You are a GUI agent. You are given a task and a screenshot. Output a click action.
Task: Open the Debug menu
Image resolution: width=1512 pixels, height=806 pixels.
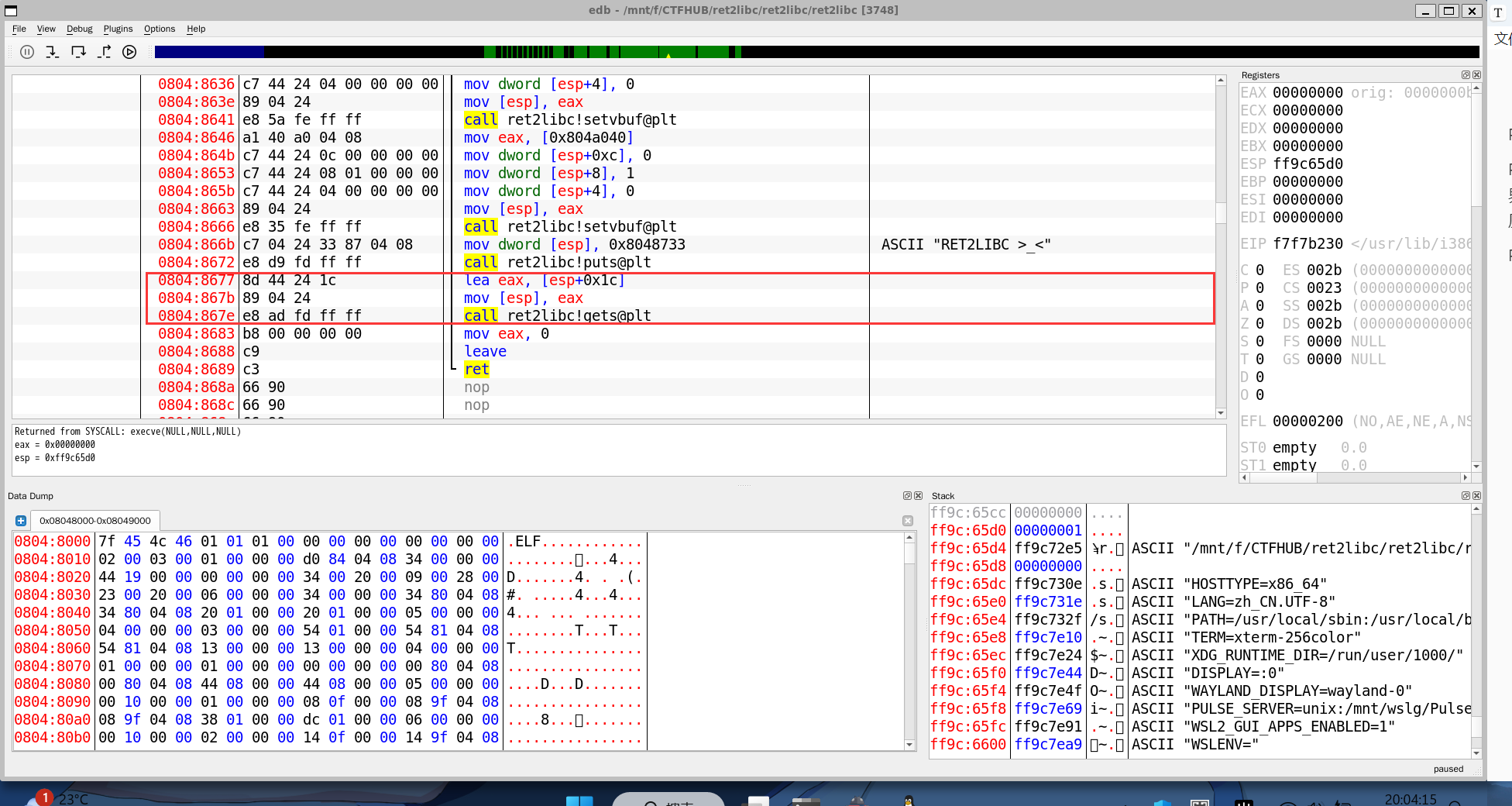coord(79,29)
